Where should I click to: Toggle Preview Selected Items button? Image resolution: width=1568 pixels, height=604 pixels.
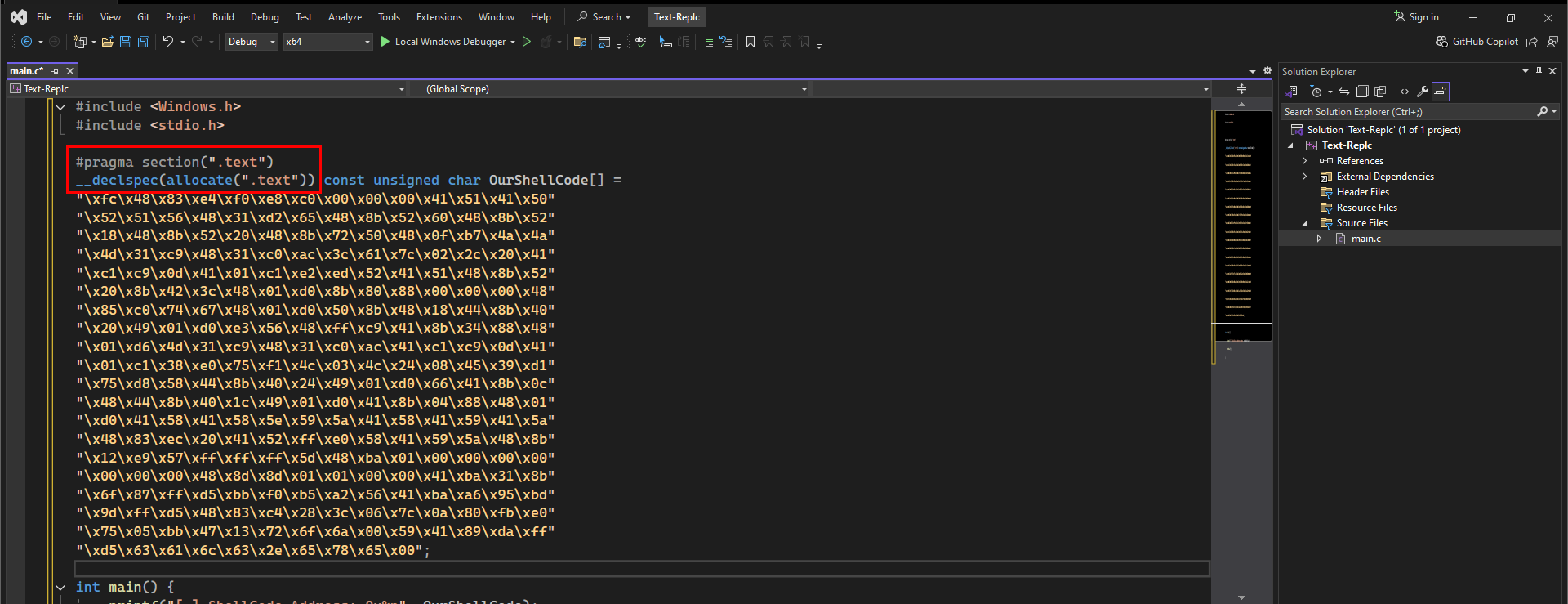(1441, 92)
